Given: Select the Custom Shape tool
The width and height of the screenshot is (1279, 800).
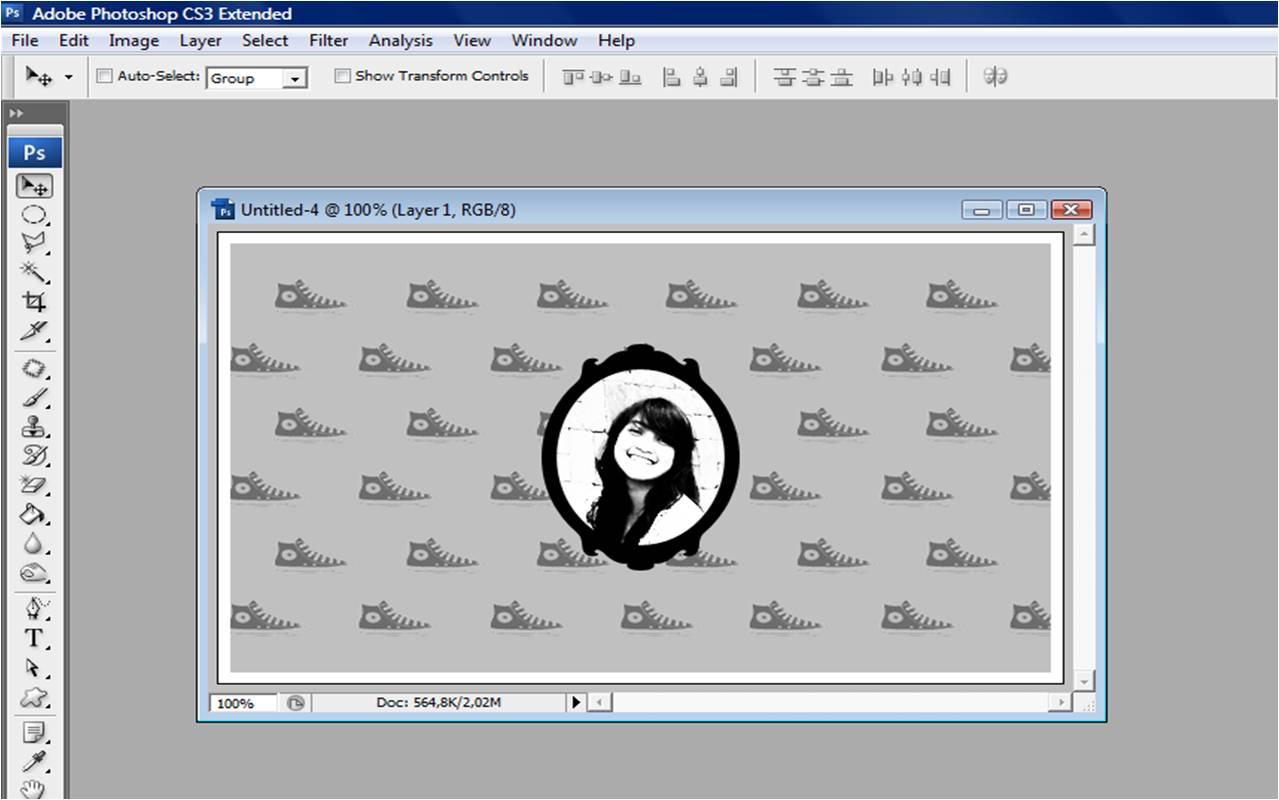Looking at the screenshot, I should (x=34, y=696).
